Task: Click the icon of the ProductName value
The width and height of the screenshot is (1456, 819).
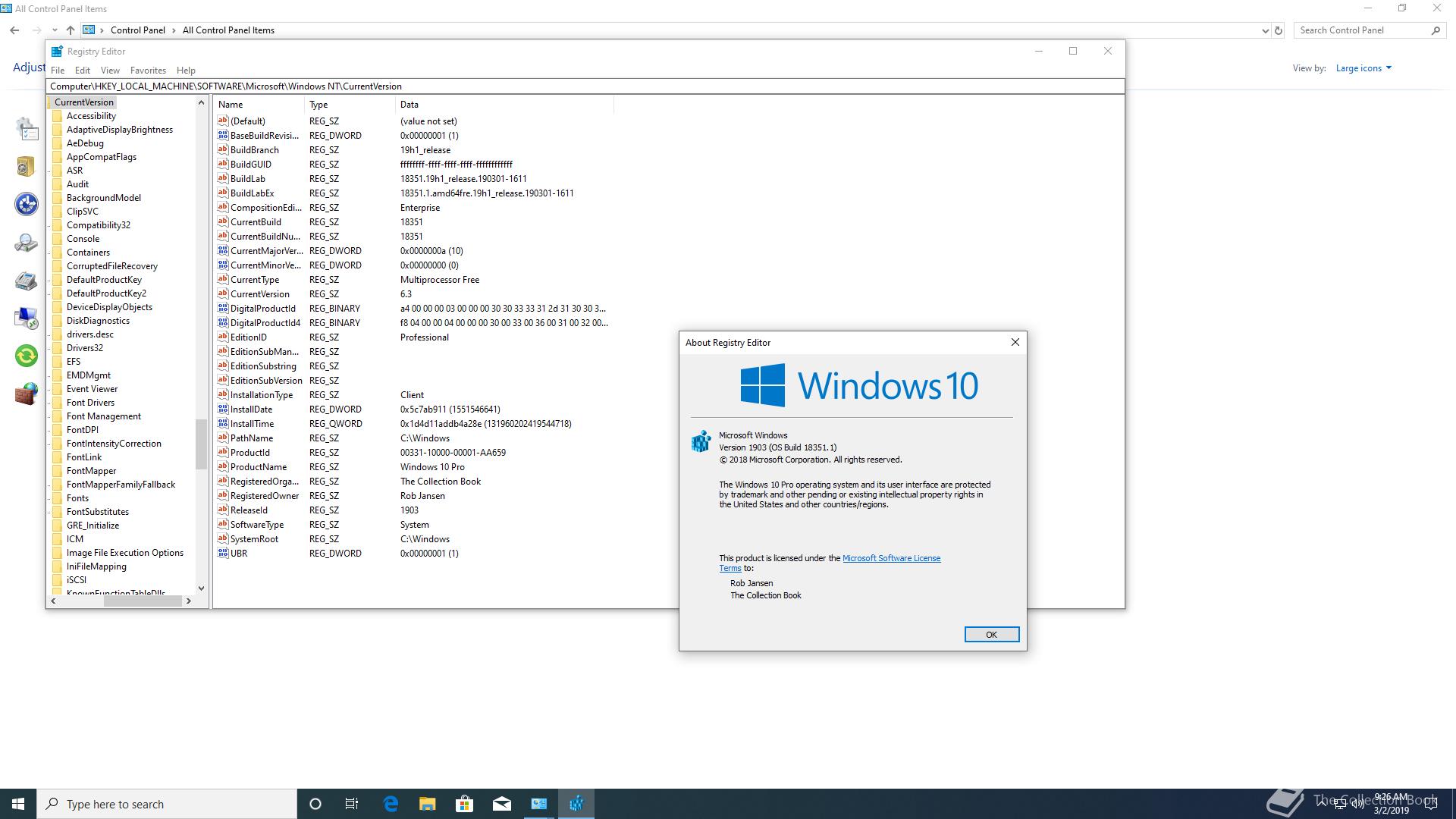Action: (223, 466)
